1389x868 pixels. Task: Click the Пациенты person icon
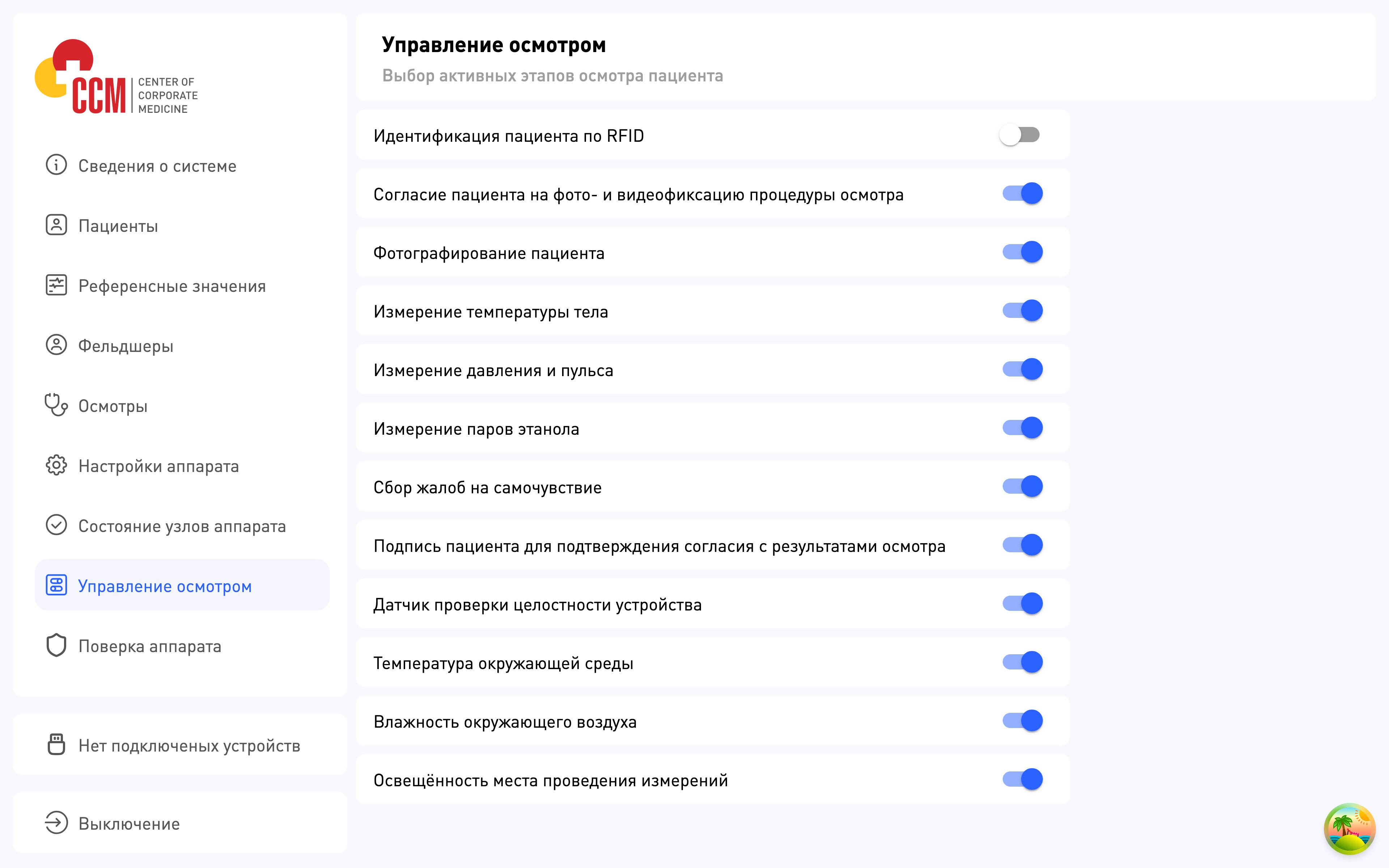click(56, 225)
